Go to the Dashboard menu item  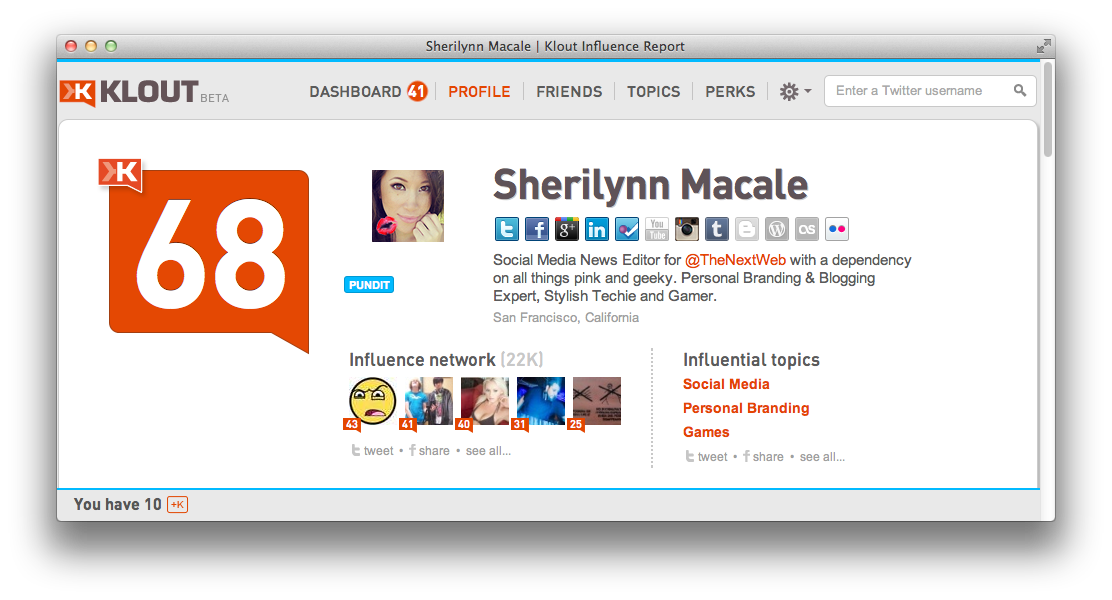click(355, 91)
